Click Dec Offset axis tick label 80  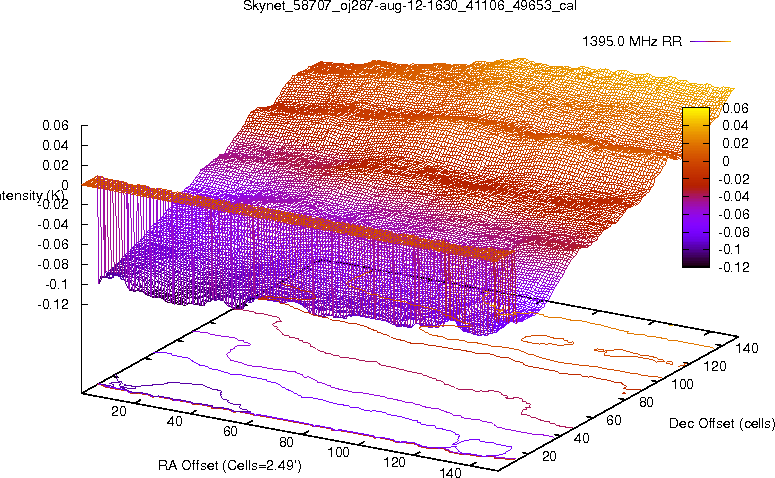(646, 403)
